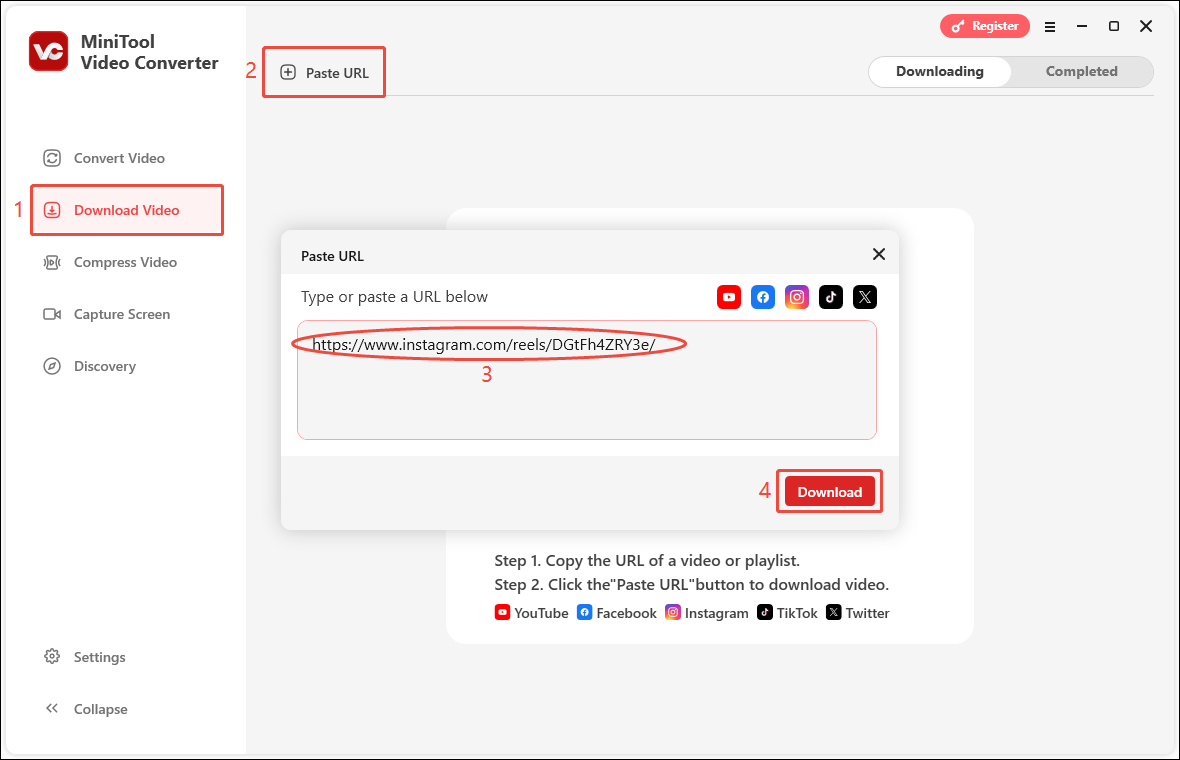
Task: Click the Discovery compass icon
Action: [x=52, y=366]
